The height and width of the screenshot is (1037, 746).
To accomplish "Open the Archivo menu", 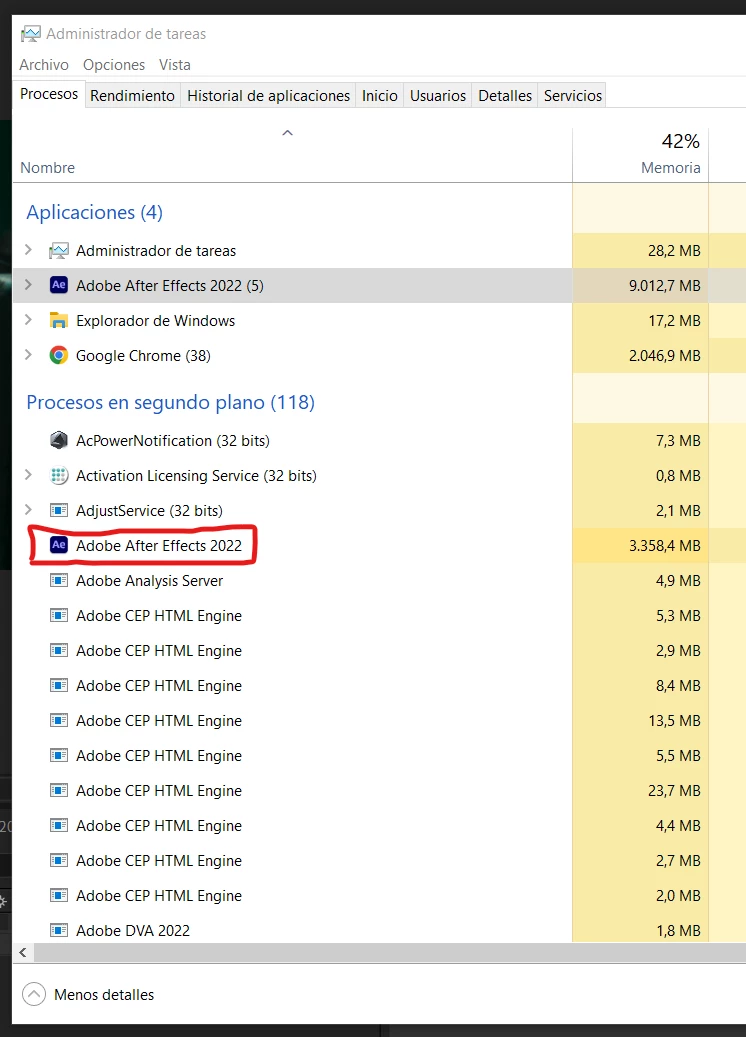I will [x=44, y=65].
